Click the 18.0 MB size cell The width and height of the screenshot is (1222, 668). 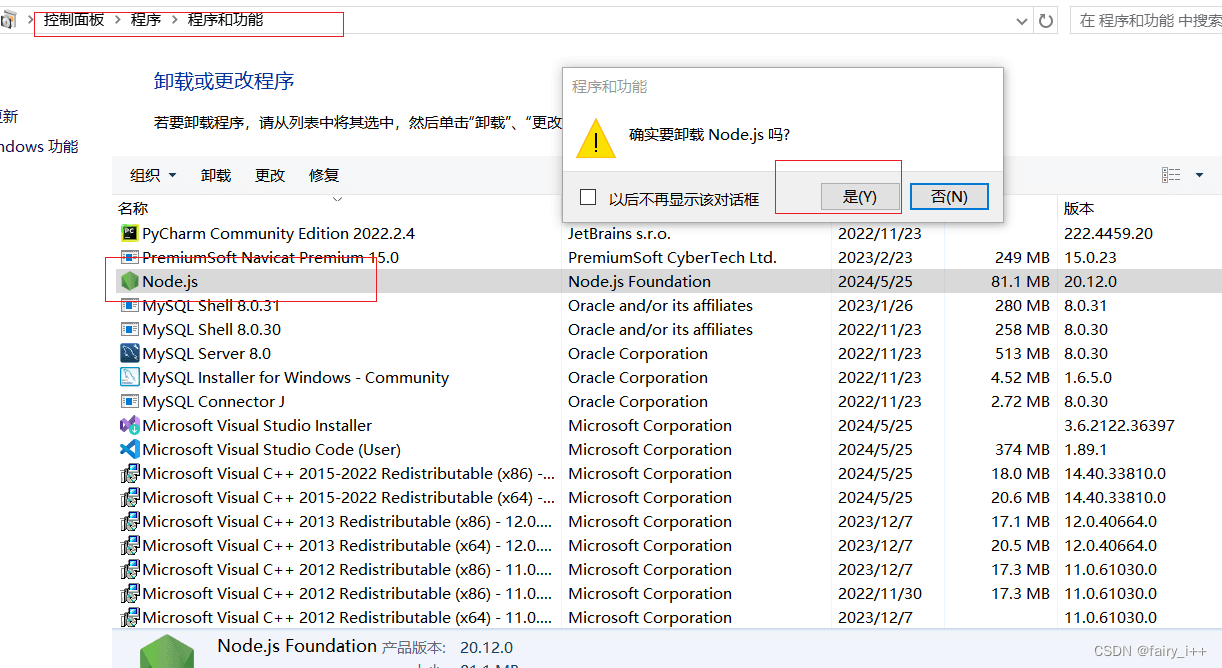tap(1020, 473)
